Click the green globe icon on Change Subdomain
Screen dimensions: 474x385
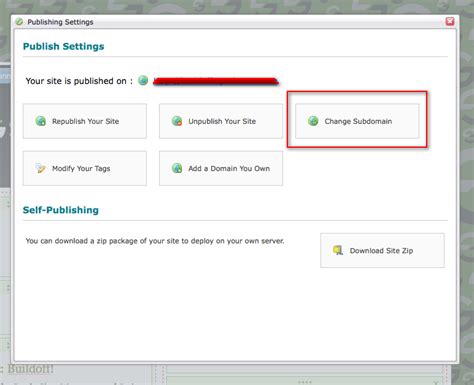click(x=313, y=121)
